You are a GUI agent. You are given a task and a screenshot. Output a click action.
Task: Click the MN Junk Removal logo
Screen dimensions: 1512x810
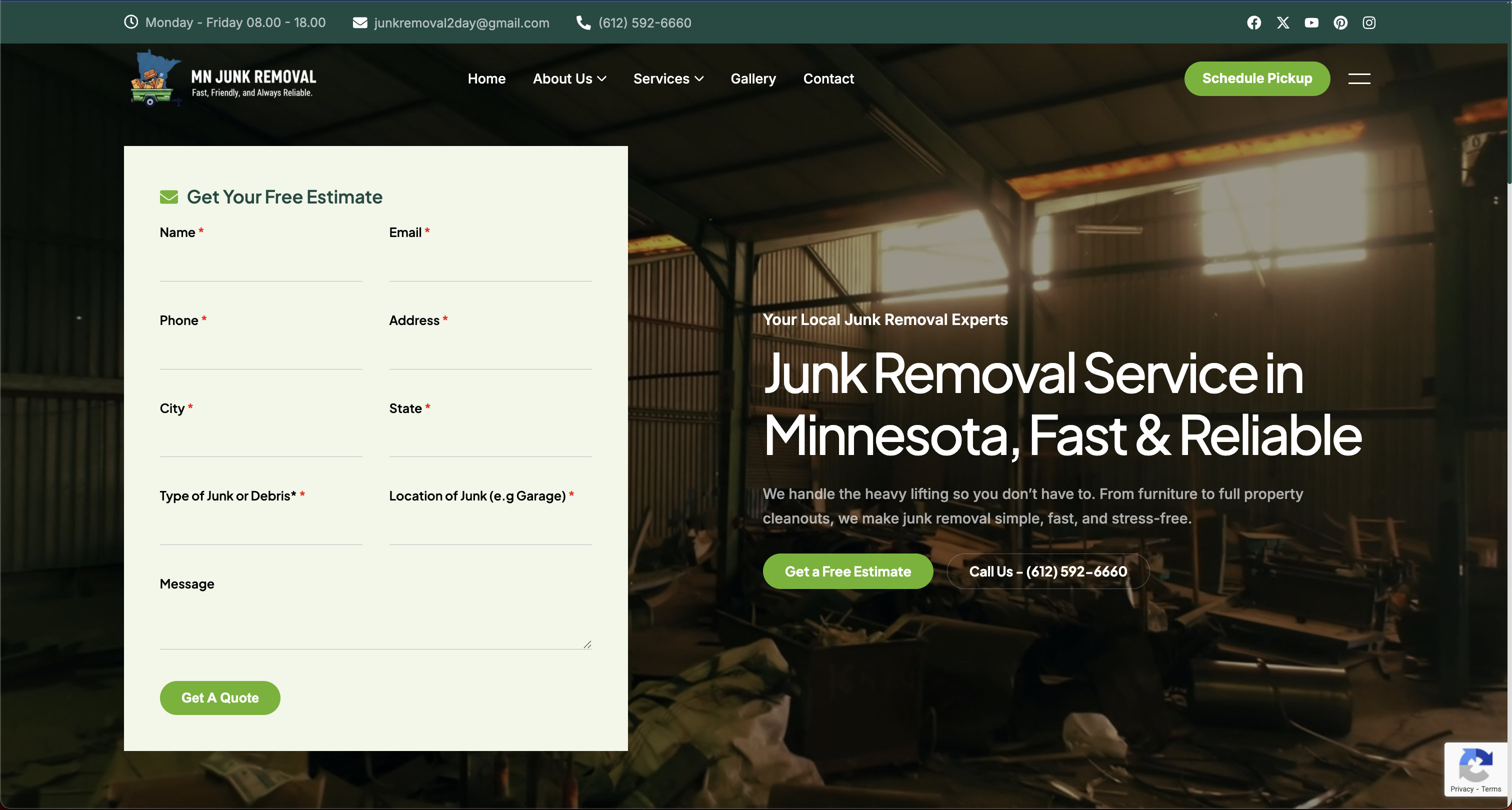[222, 78]
